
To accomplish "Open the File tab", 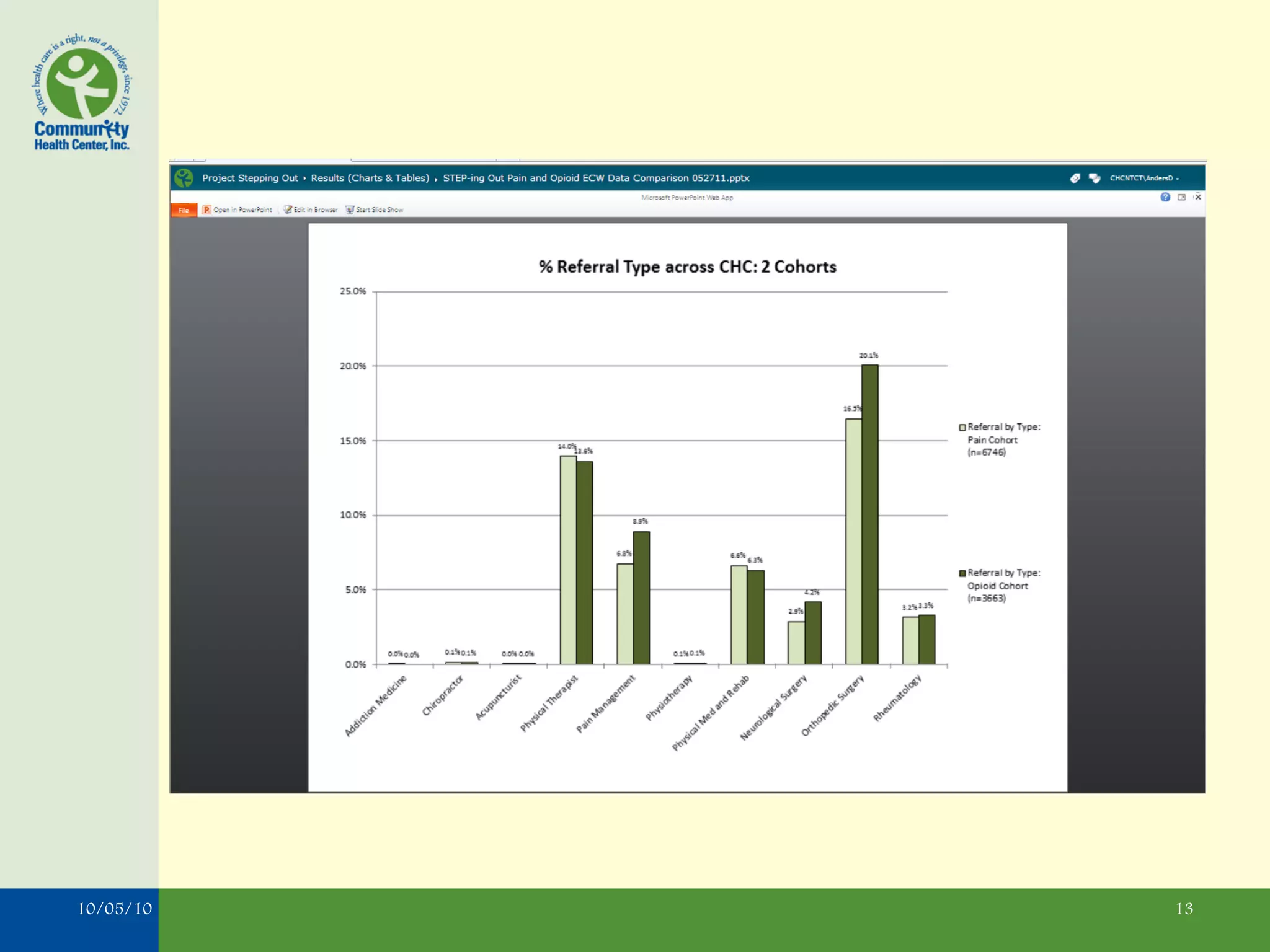I will coord(184,210).
